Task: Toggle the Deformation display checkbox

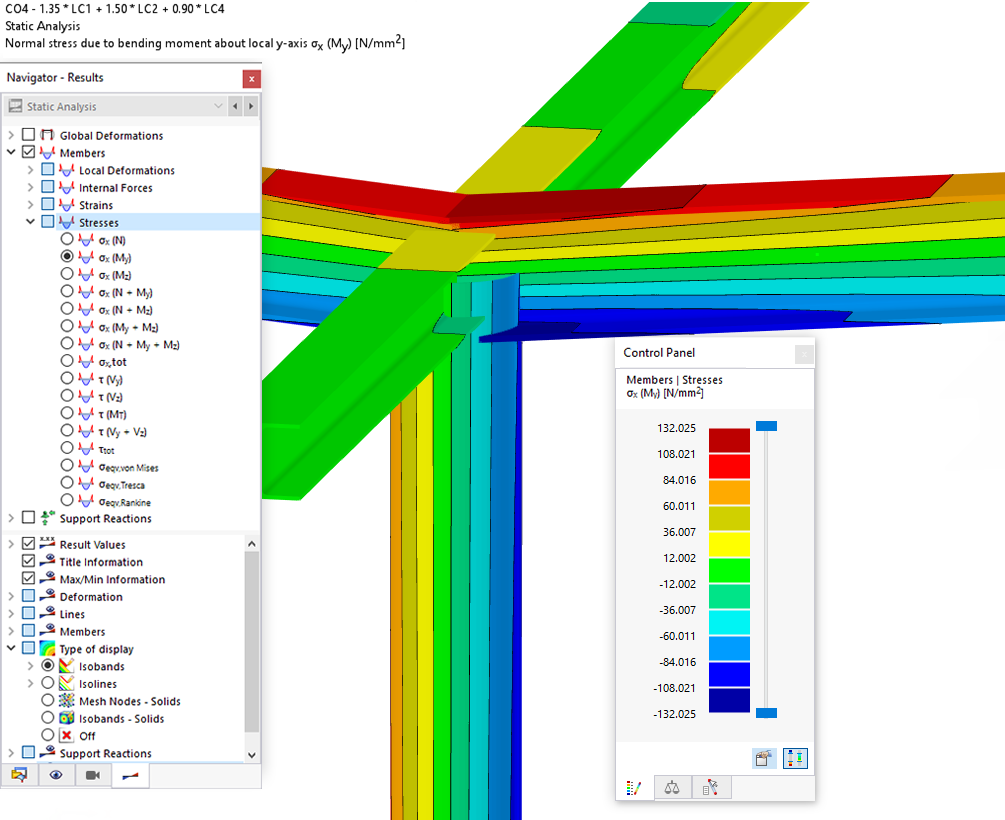Action: (x=28, y=596)
